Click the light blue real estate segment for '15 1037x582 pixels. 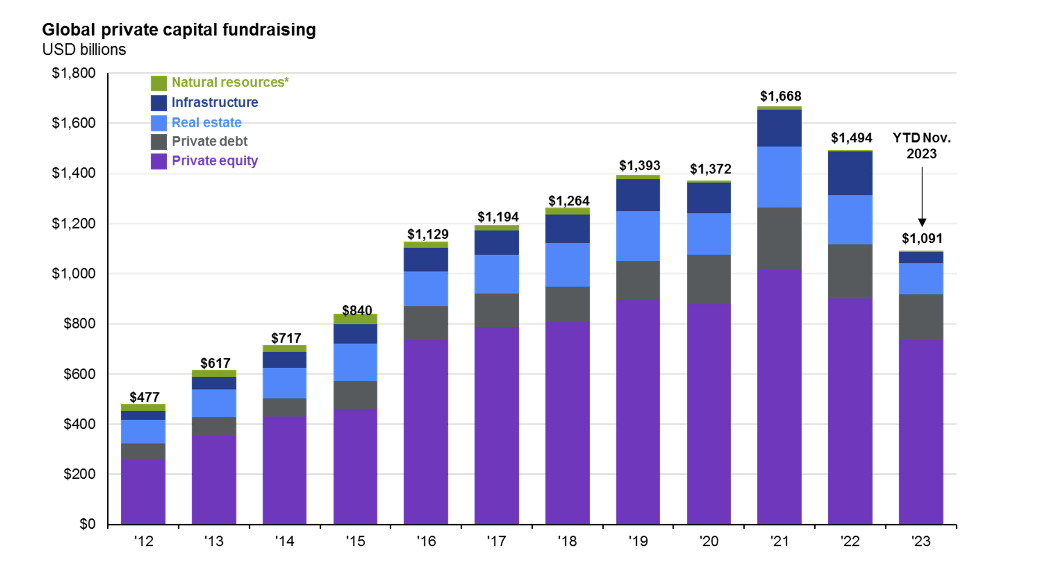click(x=355, y=362)
